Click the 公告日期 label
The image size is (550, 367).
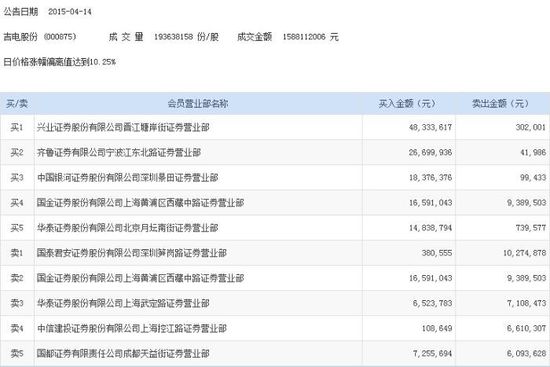pos(20,12)
